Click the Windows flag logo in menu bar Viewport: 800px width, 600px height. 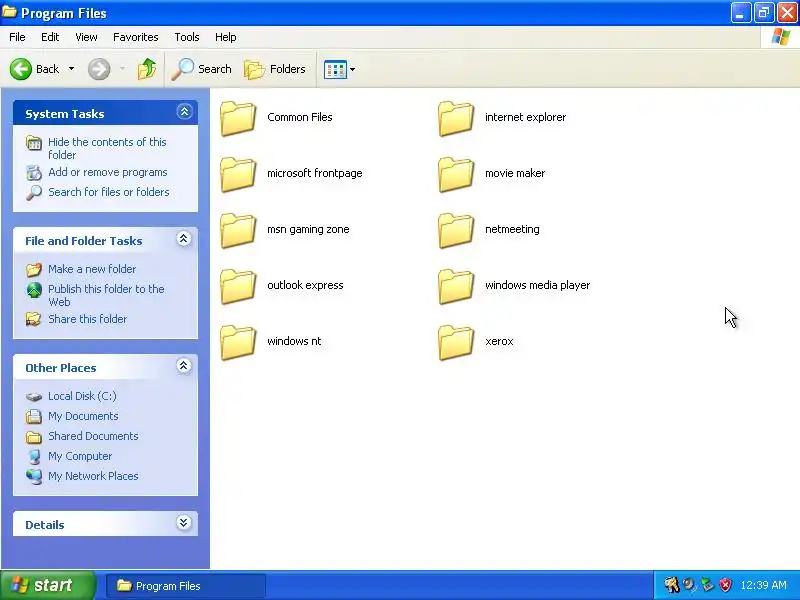click(x=780, y=37)
